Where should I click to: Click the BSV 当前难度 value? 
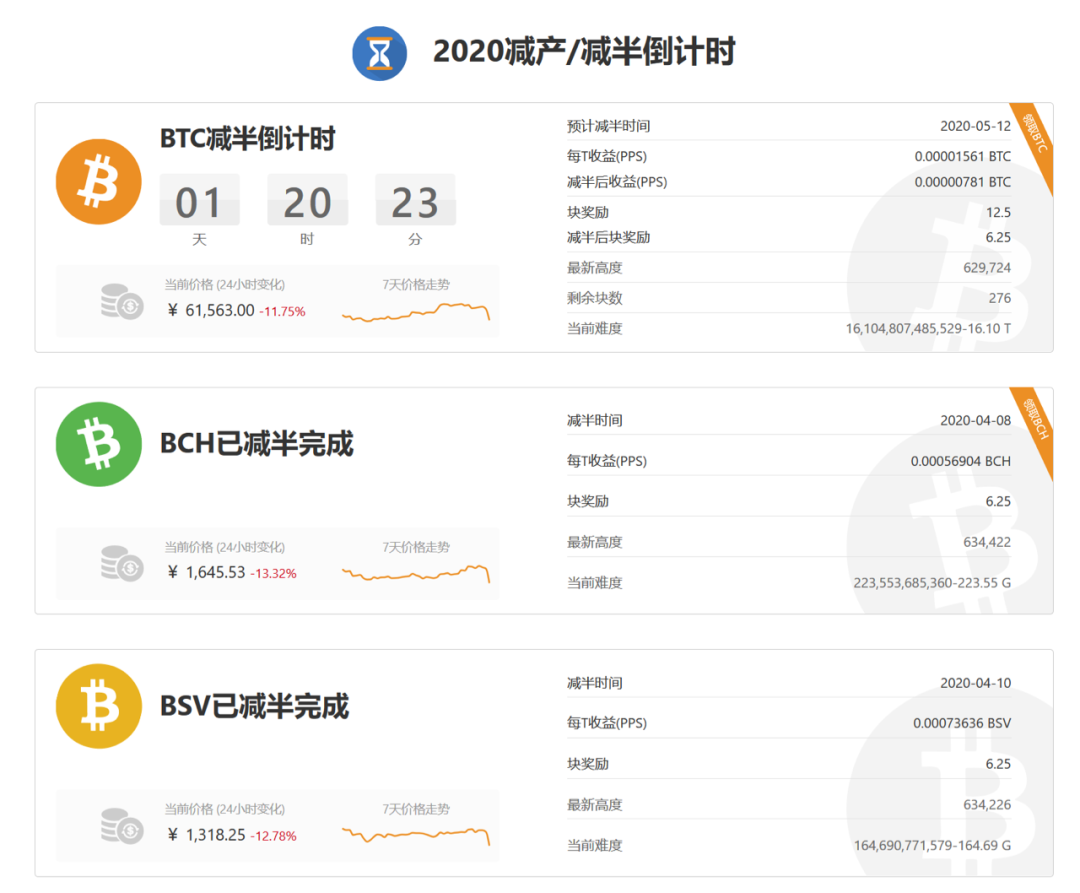point(930,845)
